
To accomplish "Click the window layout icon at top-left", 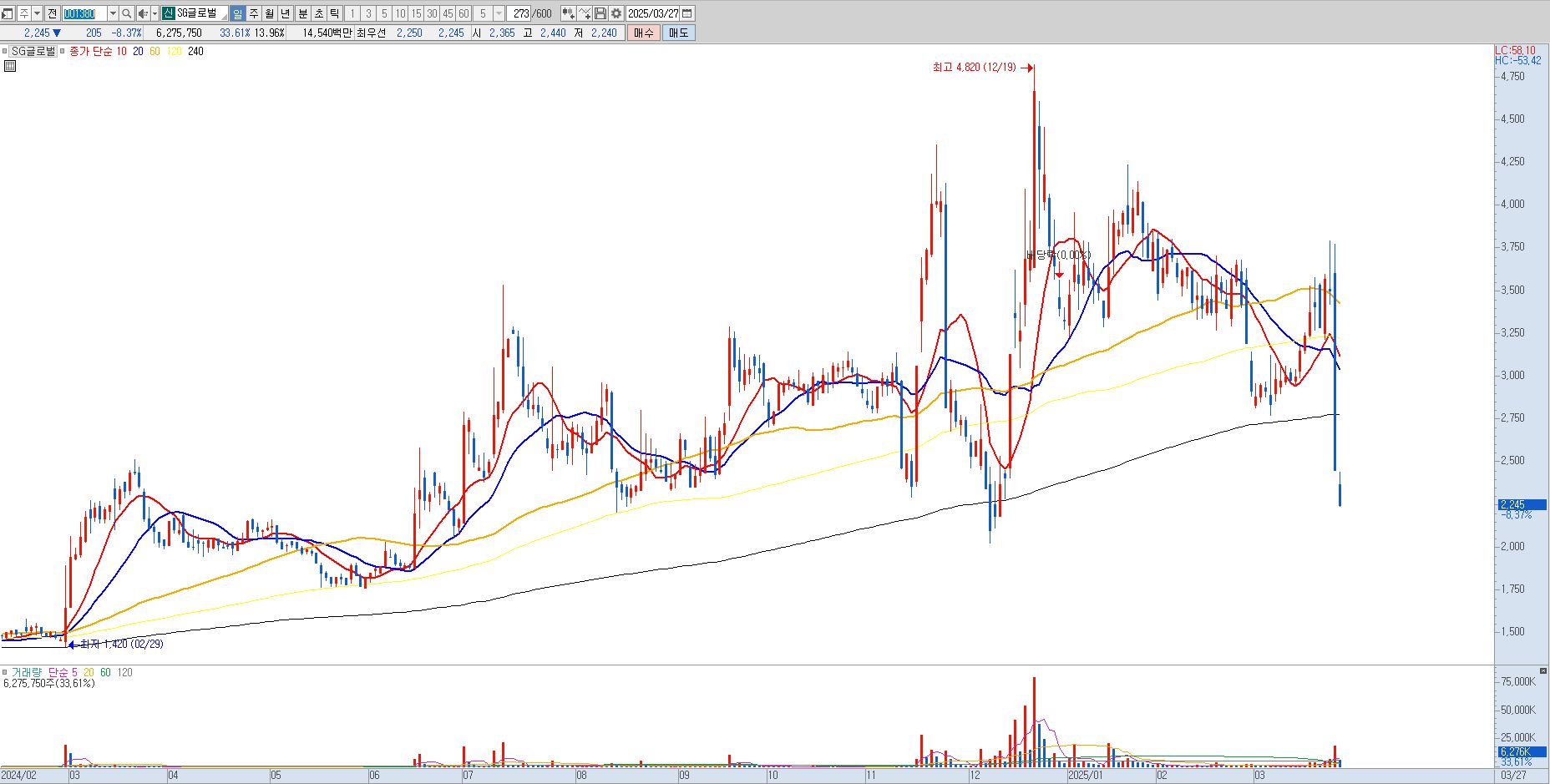I will 8,13.
